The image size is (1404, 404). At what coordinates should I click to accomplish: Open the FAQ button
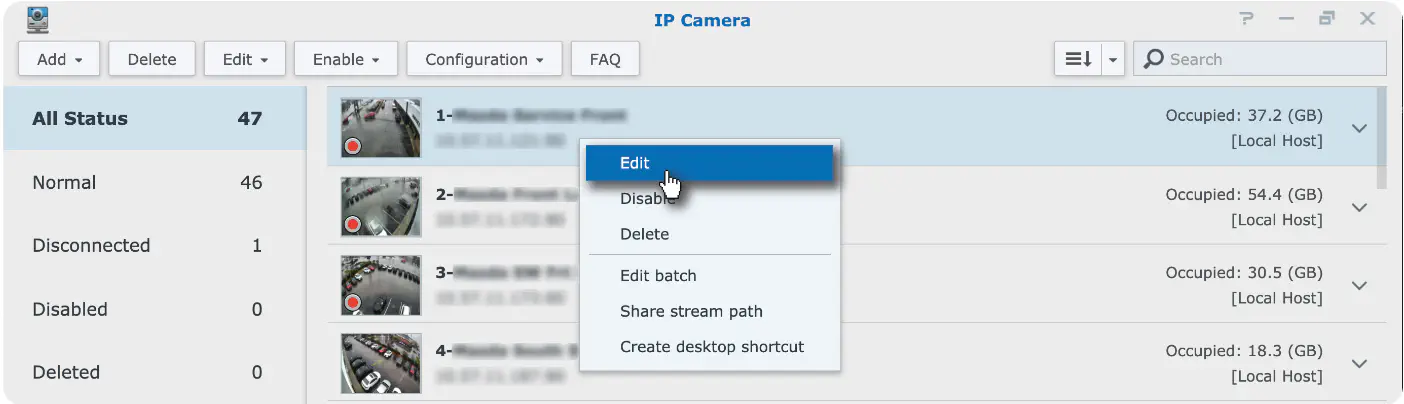[605, 59]
